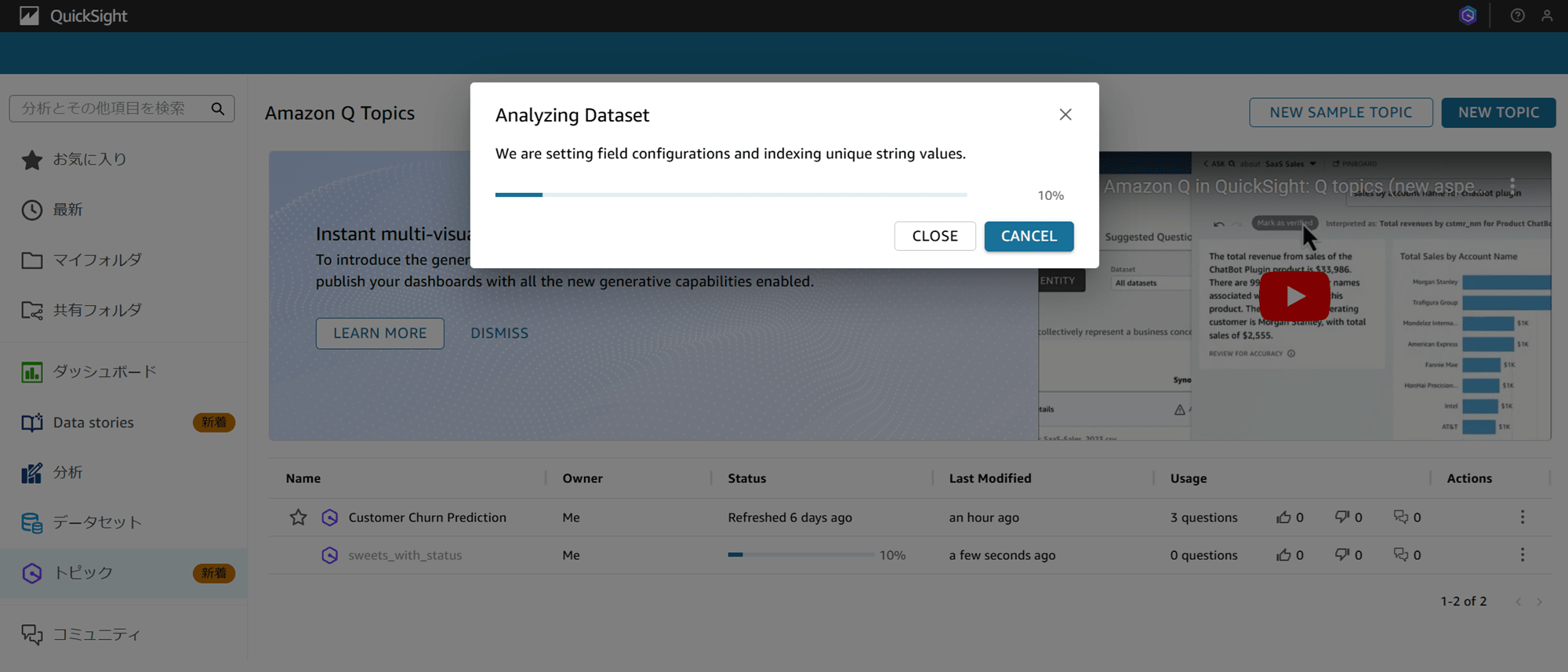Viewport: 1568px width, 672px height.
Task: Open Customer Churn Prediction topic
Action: [x=427, y=518]
